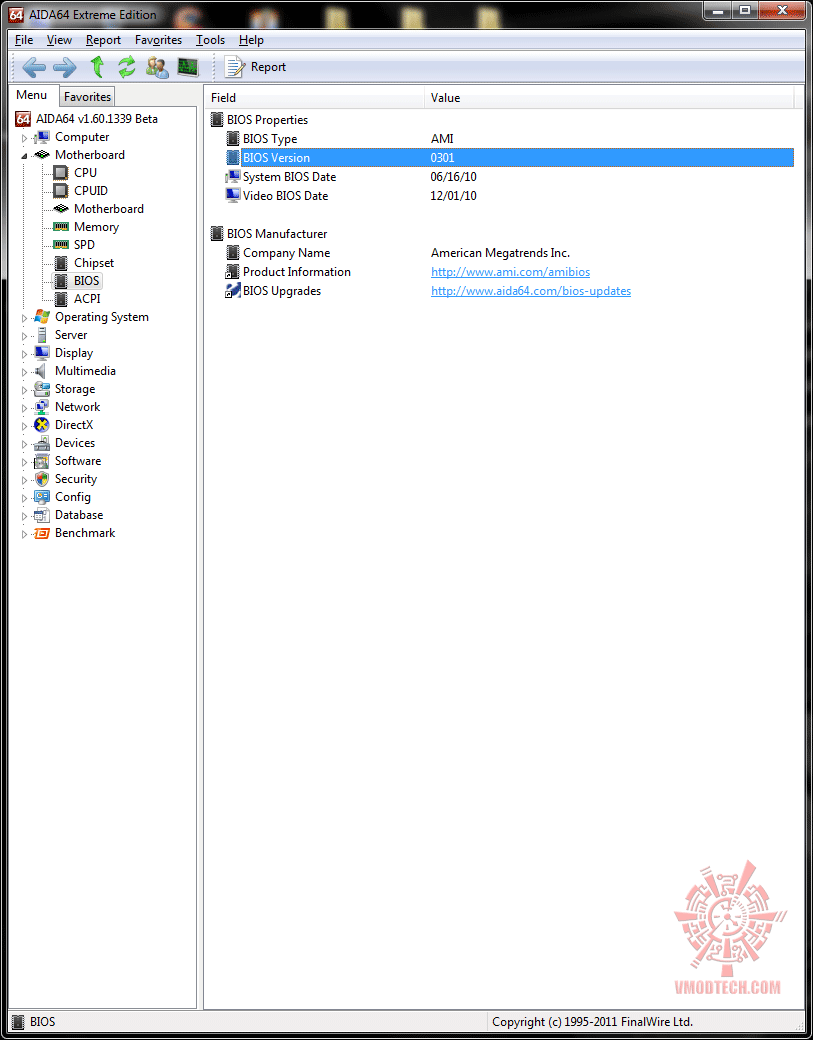Click the Server tower icon
This screenshot has width=813, height=1040.
[x=42, y=335]
